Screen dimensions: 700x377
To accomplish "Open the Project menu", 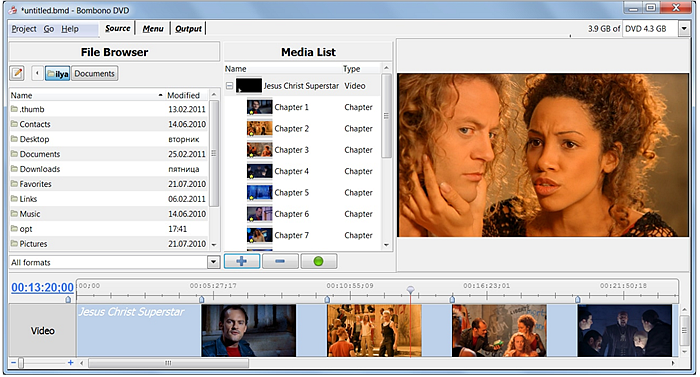I will pos(24,29).
